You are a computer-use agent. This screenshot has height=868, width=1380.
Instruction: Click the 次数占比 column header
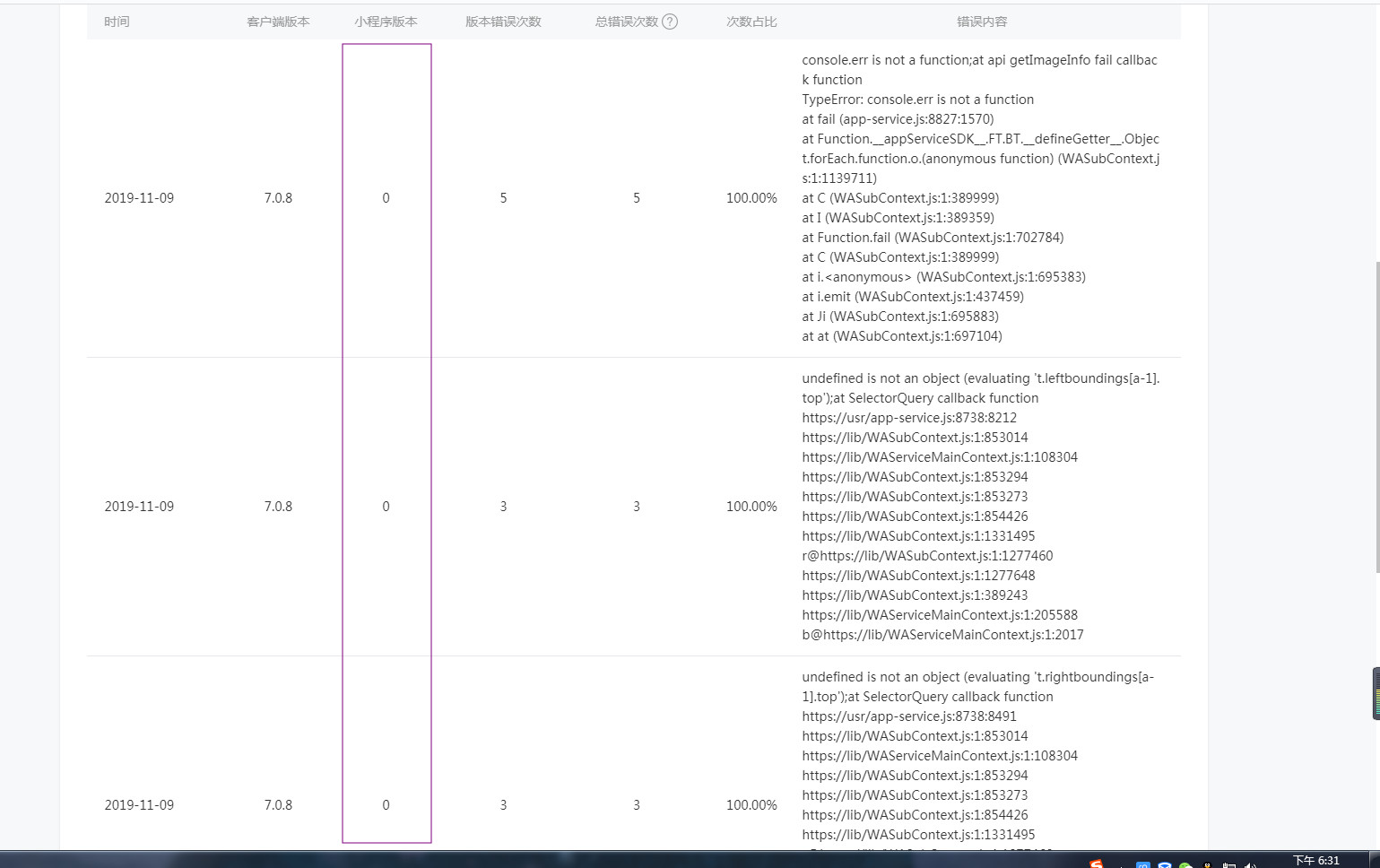[x=751, y=22]
